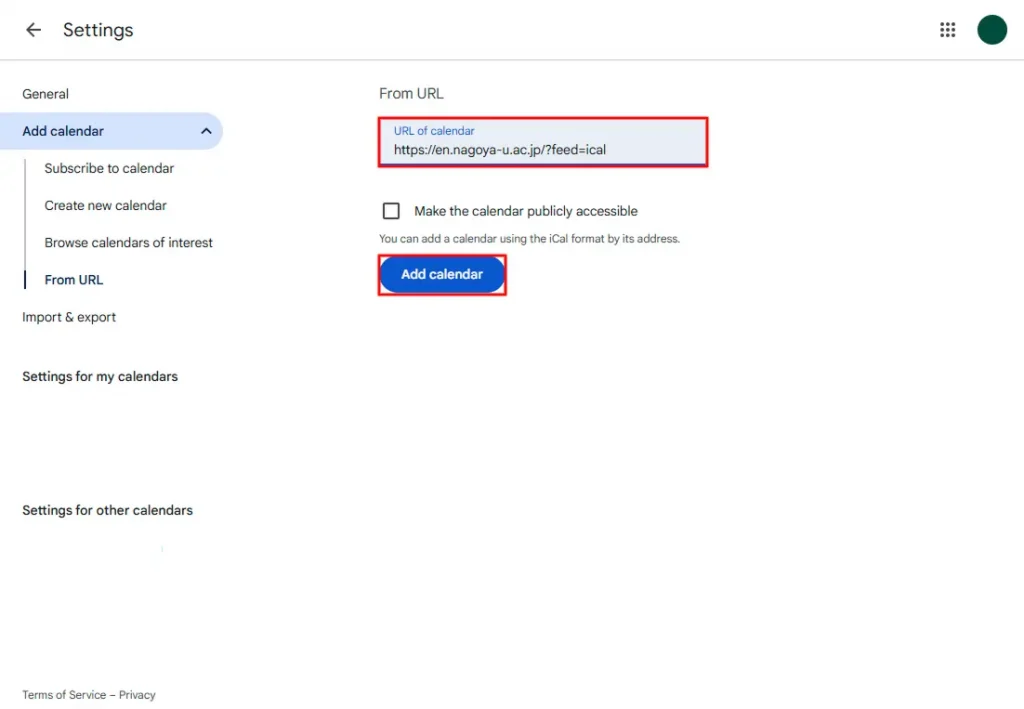The image size is (1024, 709).
Task: Open the Privacy link
Action: point(137,694)
